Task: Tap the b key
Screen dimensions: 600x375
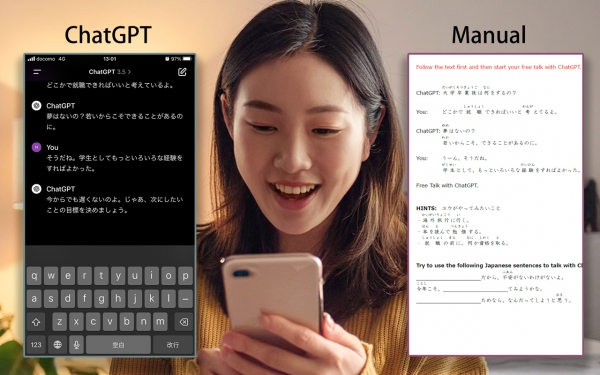Action: coord(127,322)
